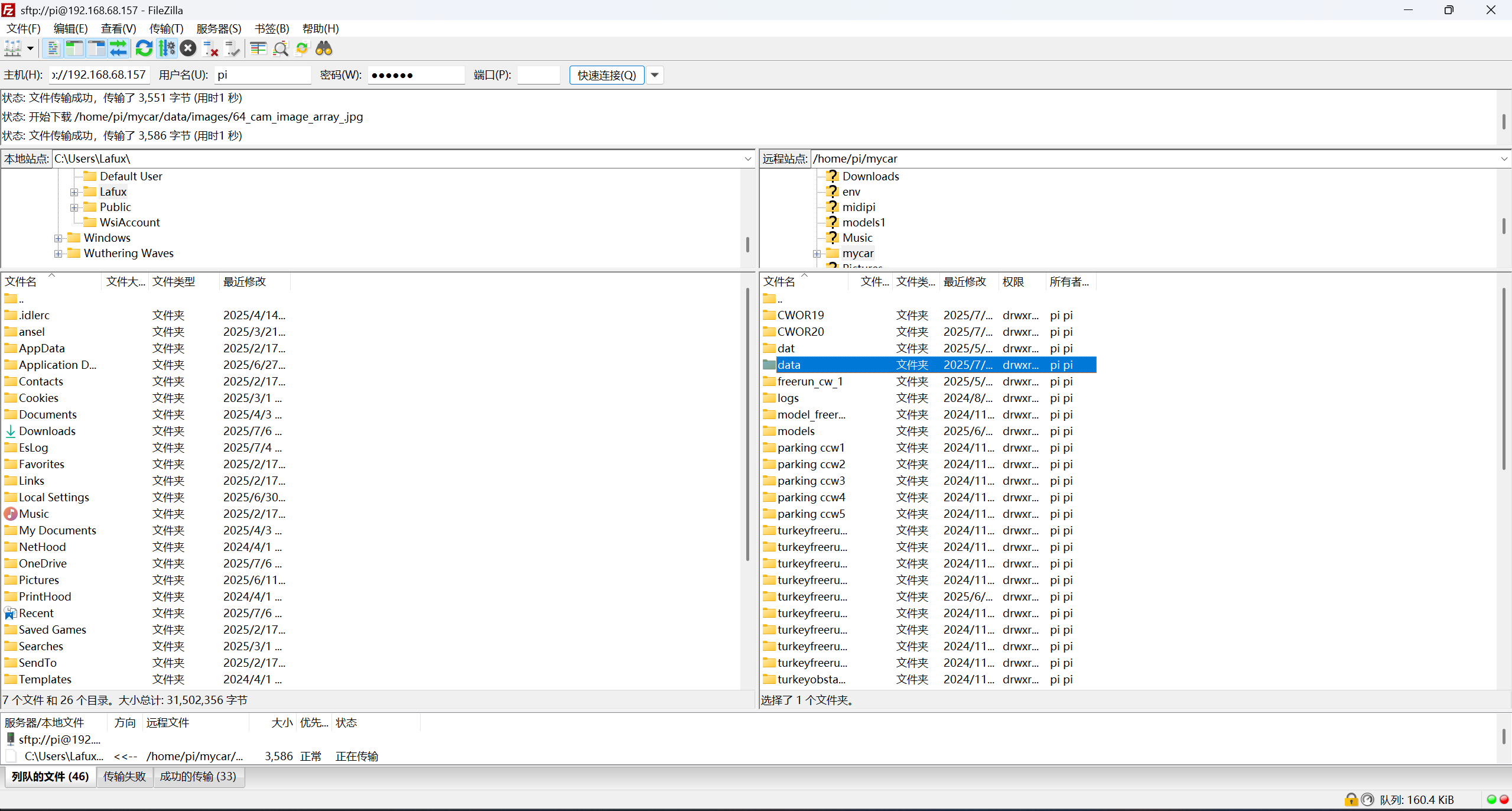Select Default User folder in local tree

point(131,176)
